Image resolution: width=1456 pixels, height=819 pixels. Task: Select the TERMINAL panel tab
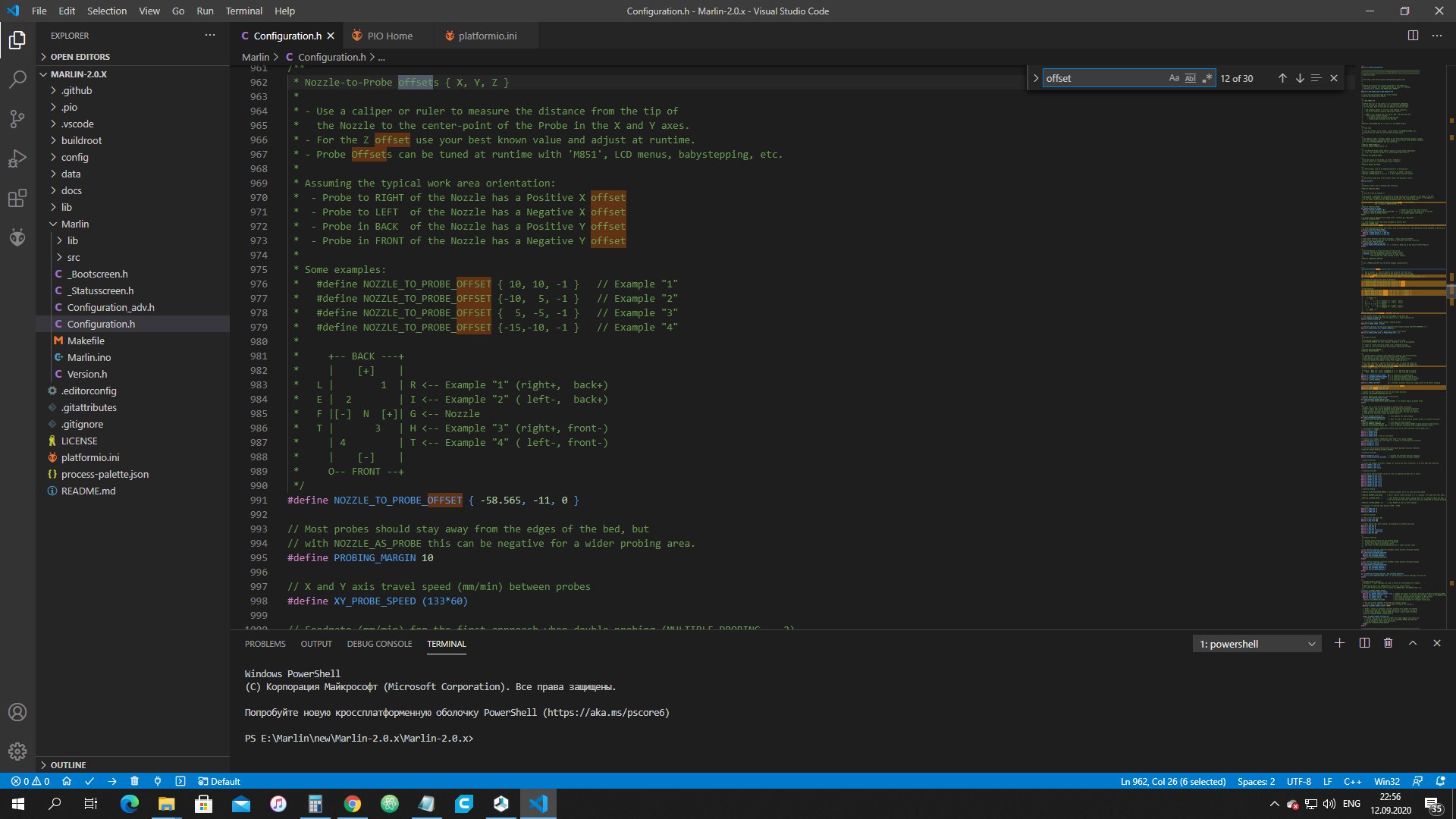point(447,644)
